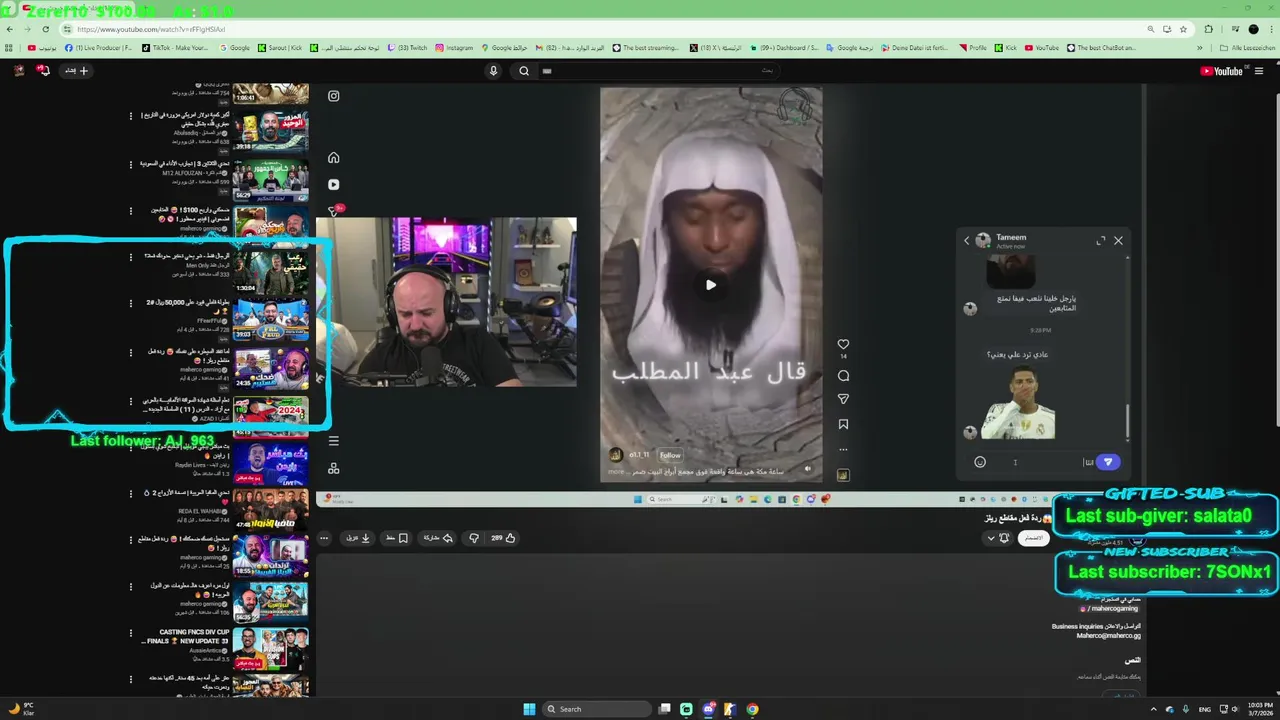Image resolution: width=1280 pixels, height=720 pixels.
Task: Open Chrome's three-dot menu
Action: coord(1271,29)
